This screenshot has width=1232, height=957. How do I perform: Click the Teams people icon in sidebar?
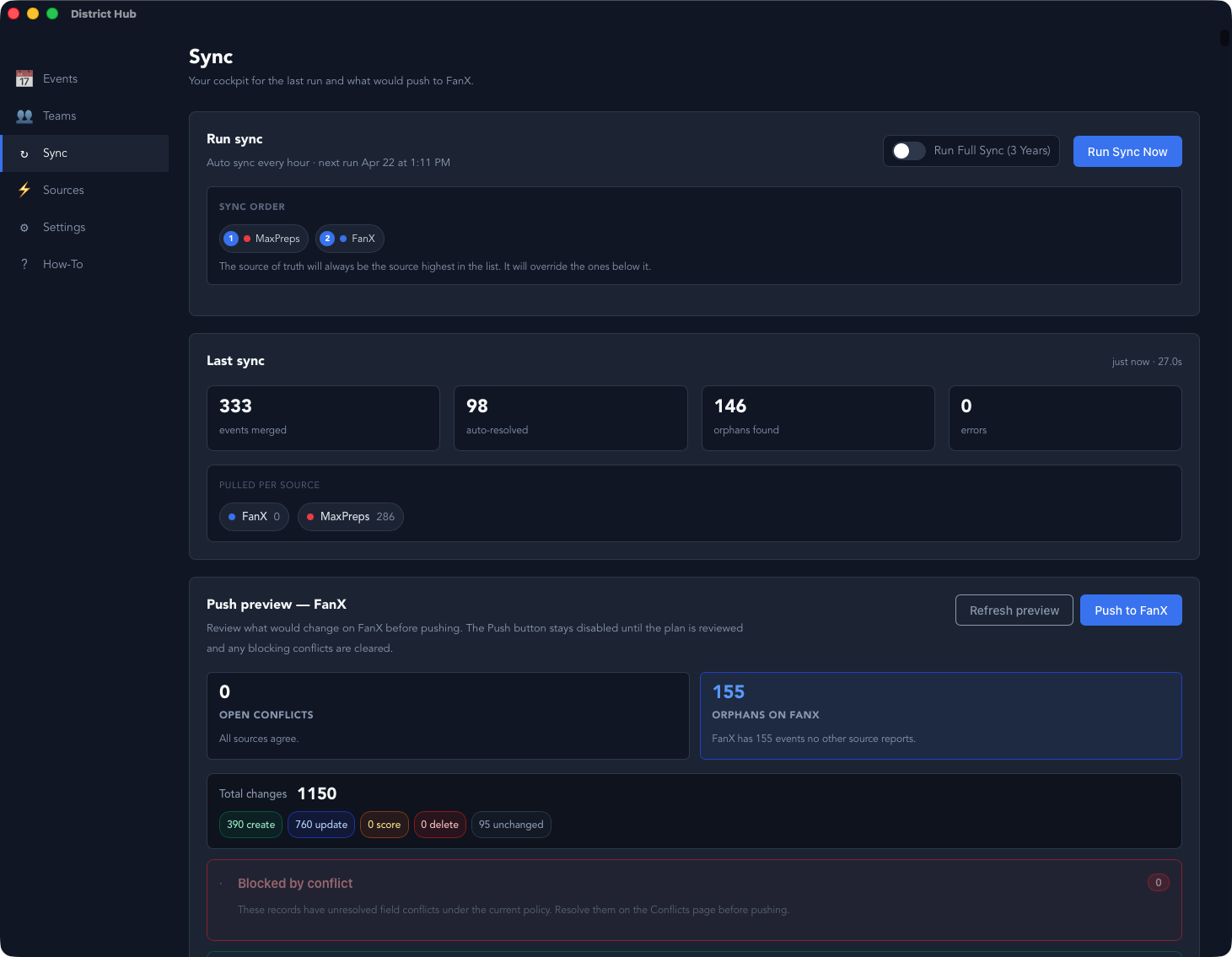(x=24, y=116)
